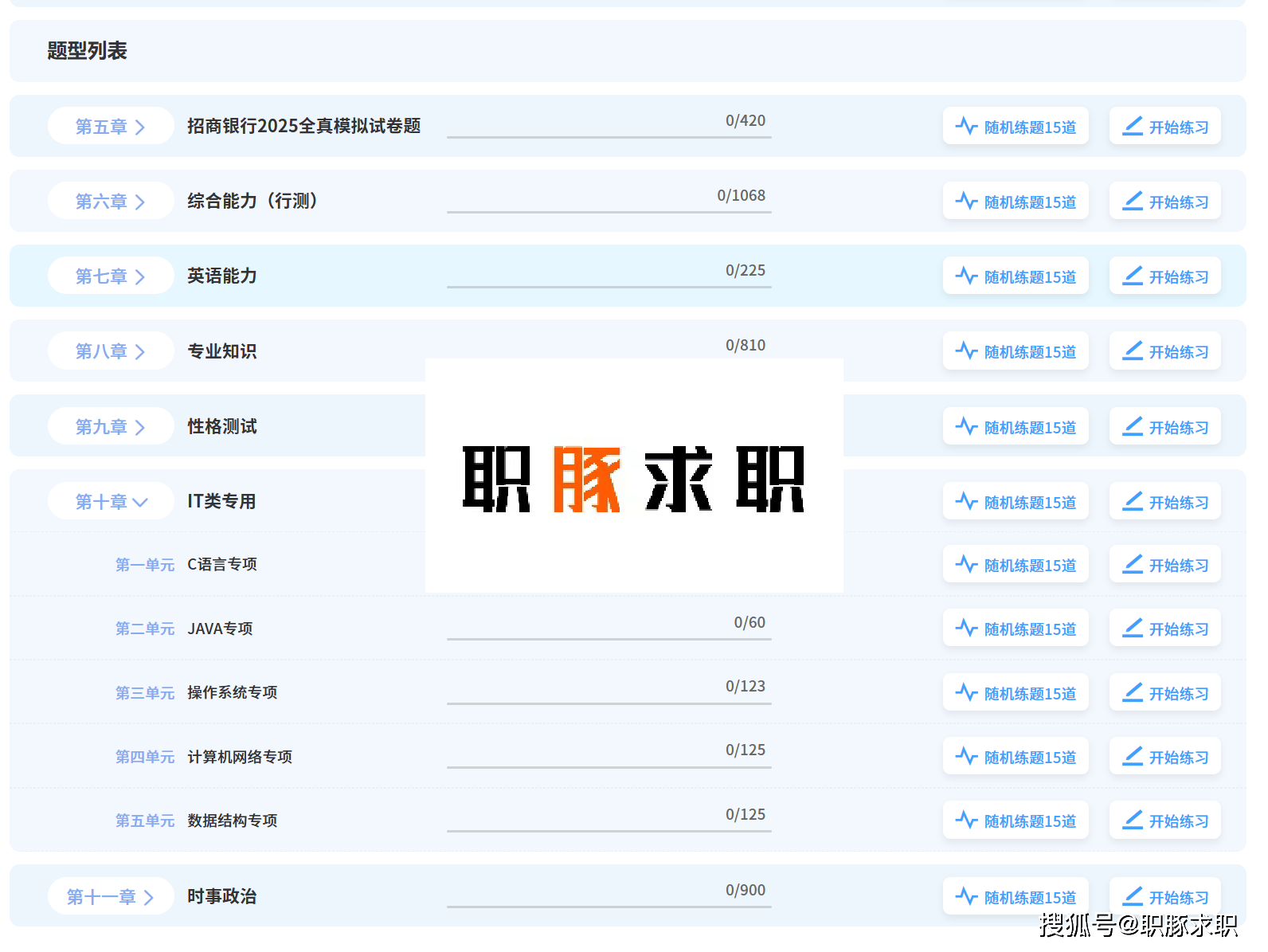Click pulse icon in 综合能力（行测） row

(966, 202)
